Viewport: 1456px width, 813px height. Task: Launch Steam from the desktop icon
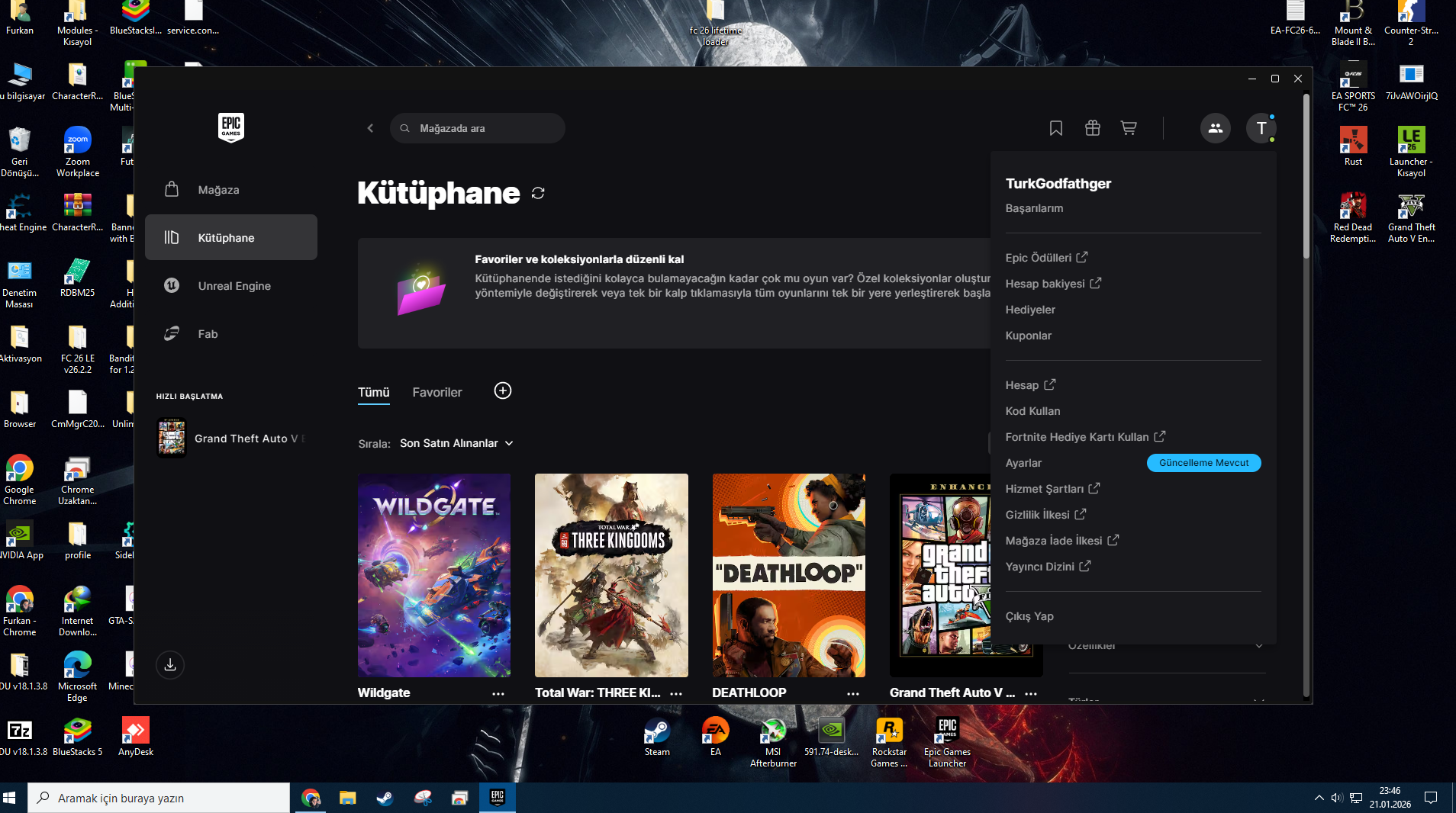pyautogui.click(x=657, y=737)
